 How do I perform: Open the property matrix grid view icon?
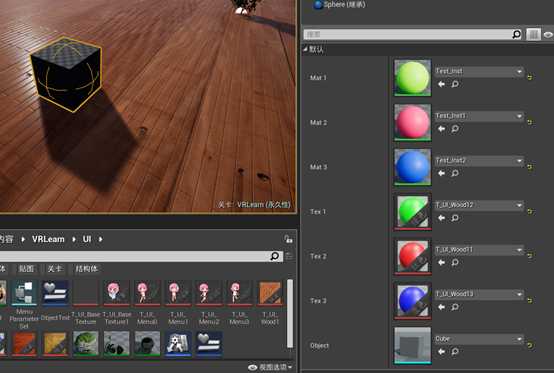(534, 34)
